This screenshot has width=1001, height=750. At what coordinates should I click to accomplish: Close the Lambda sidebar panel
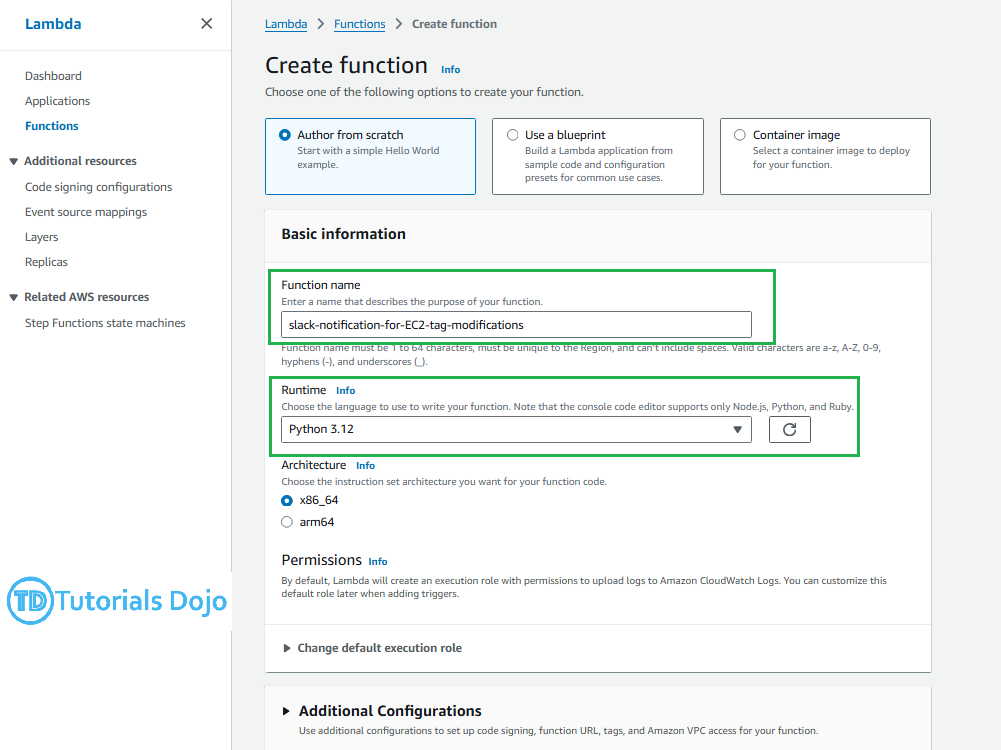pos(206,24)
